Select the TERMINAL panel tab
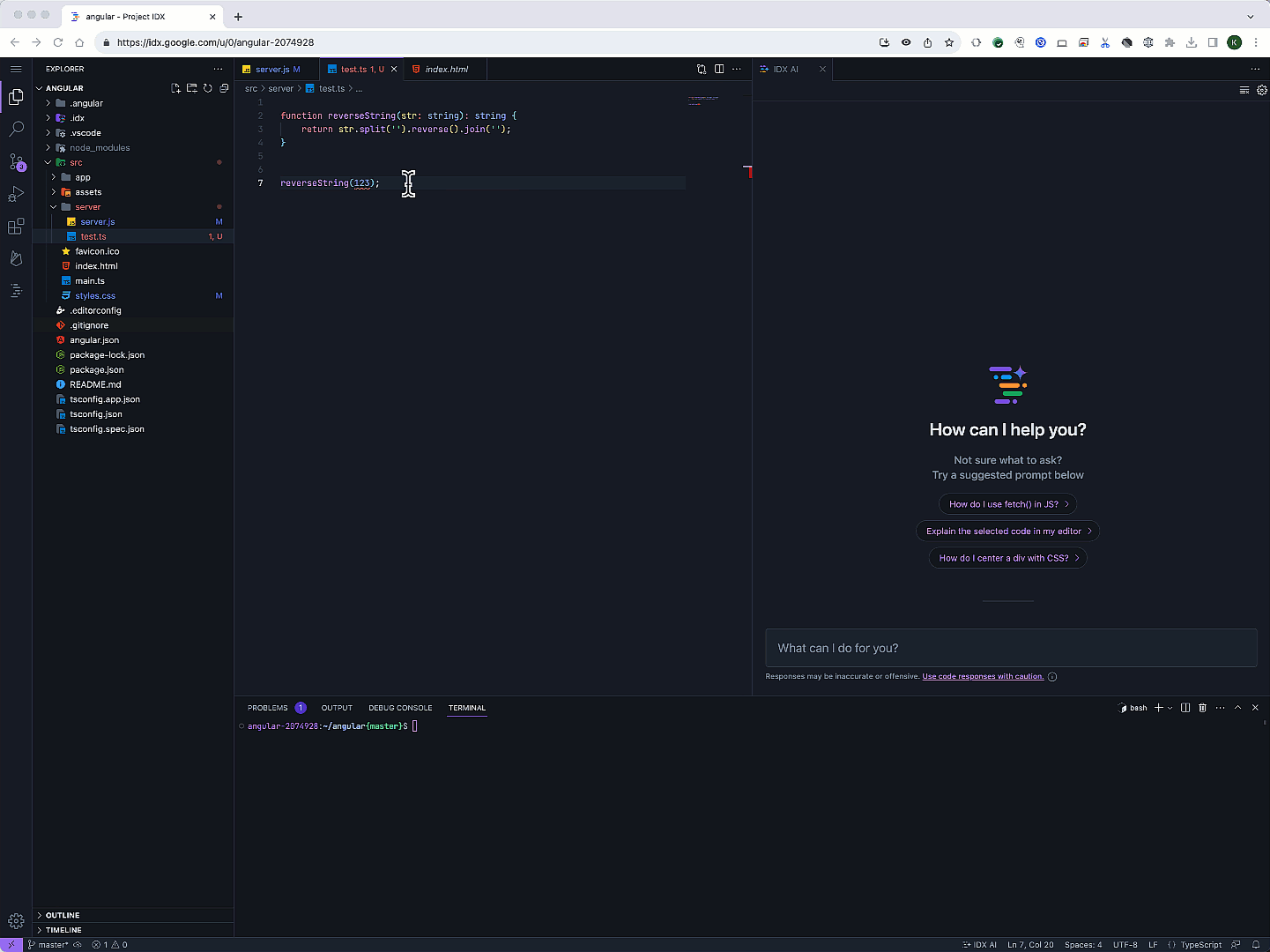The height and width of the screenshot is (952, 1270). (467, 708)
